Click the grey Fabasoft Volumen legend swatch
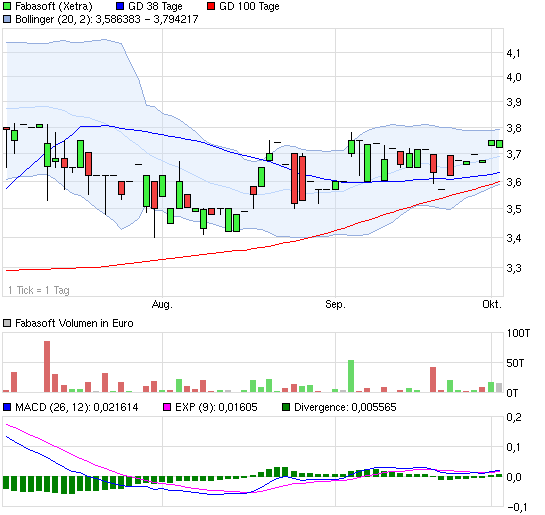Screen dimensions: 545x515 coord(7,323)
